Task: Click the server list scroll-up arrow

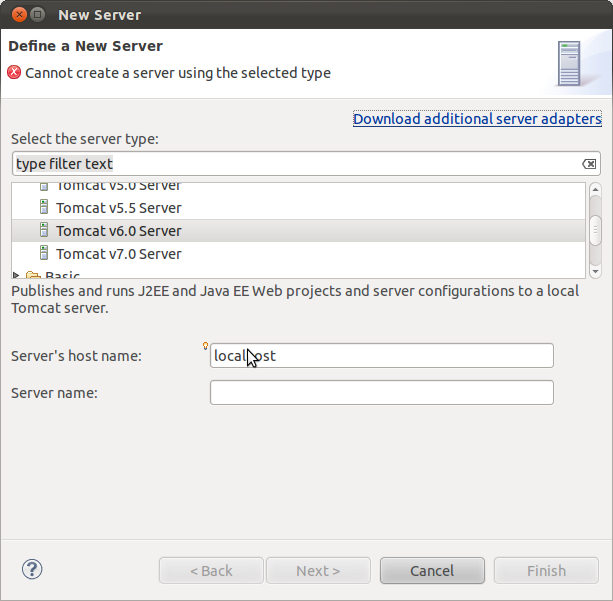Action: click(x=595, y=190)
